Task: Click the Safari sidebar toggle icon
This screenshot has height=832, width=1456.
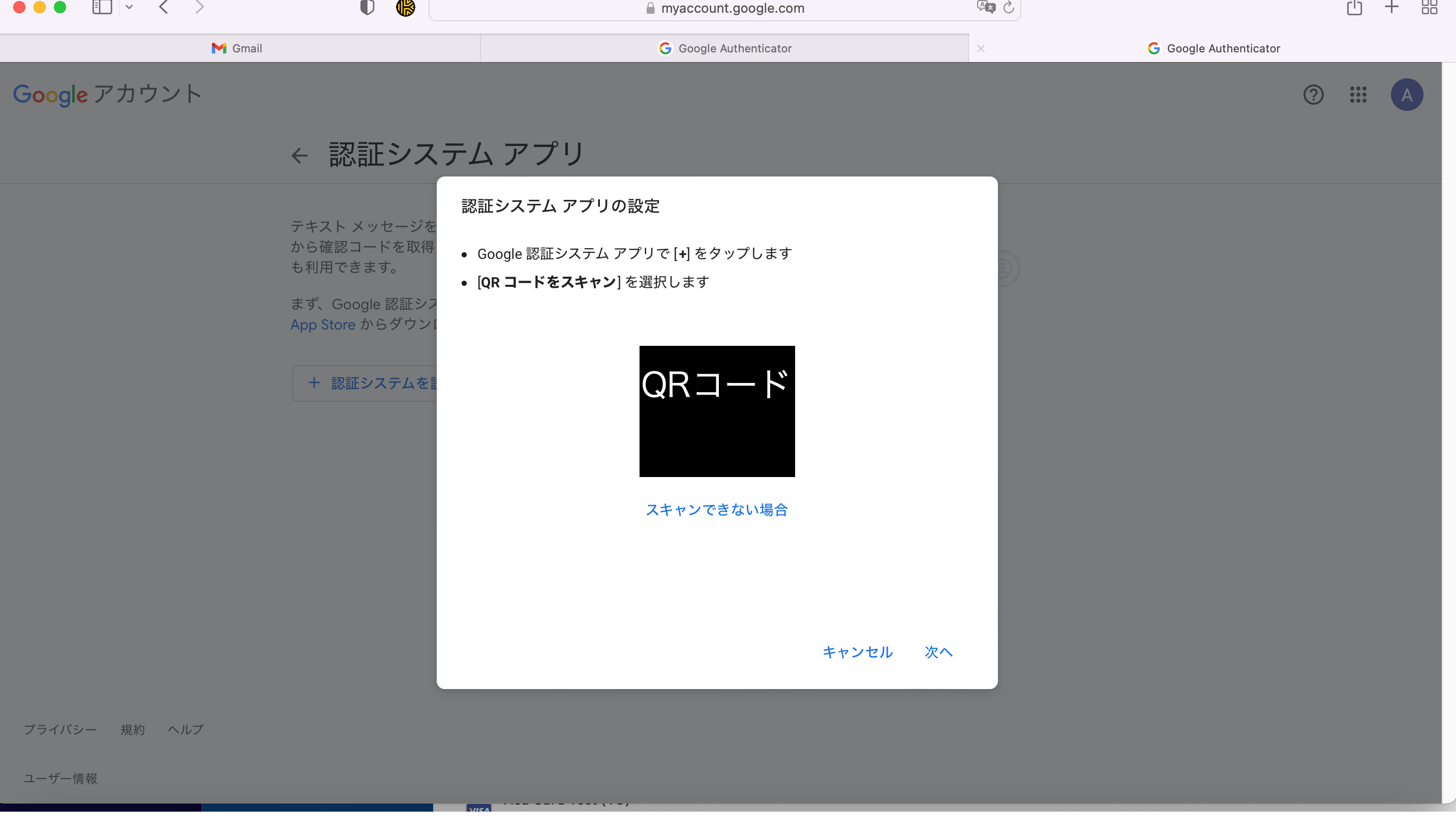Action: (x=102, y=8)
